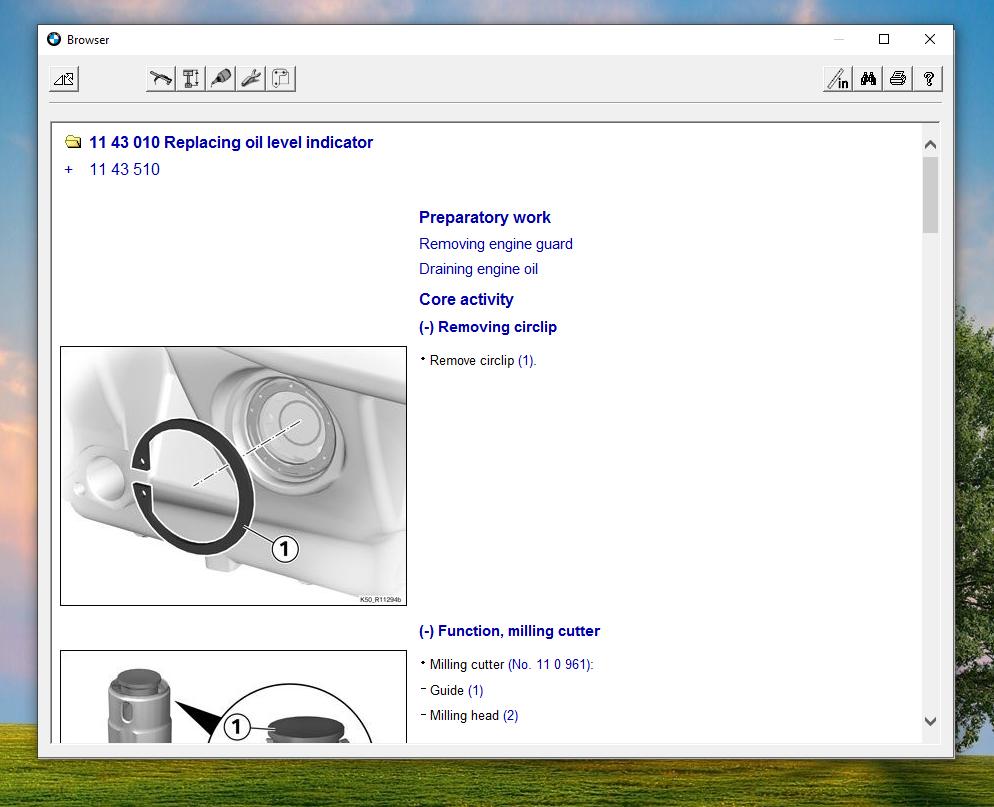994x807 pixels.
Task: Click the lubricant tube toolbar icon
Action: tap(221, 78)
